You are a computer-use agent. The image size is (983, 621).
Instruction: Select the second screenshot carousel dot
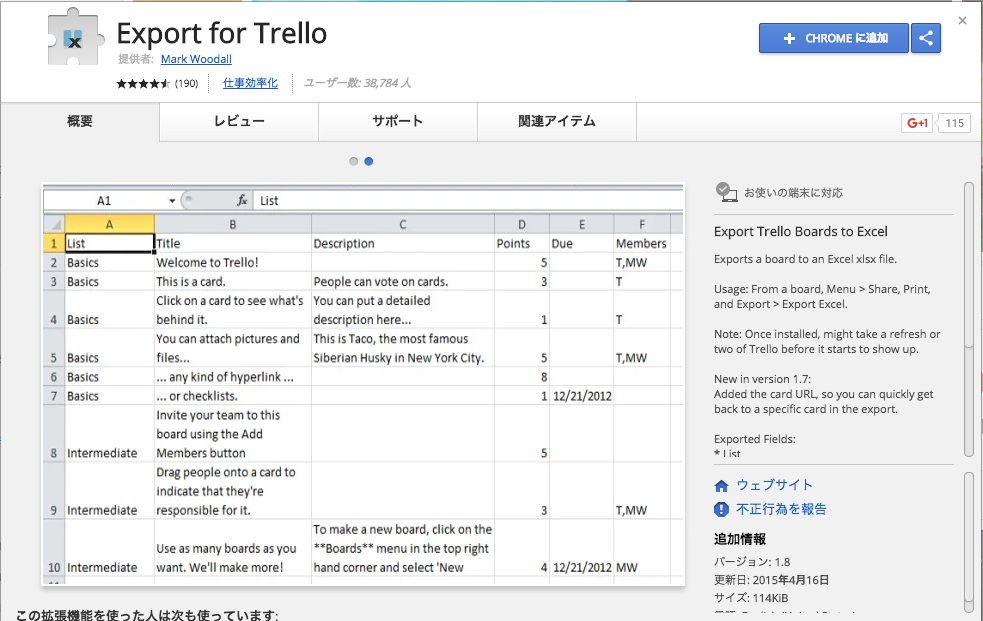pyautogui.click(x=369, y=161)
